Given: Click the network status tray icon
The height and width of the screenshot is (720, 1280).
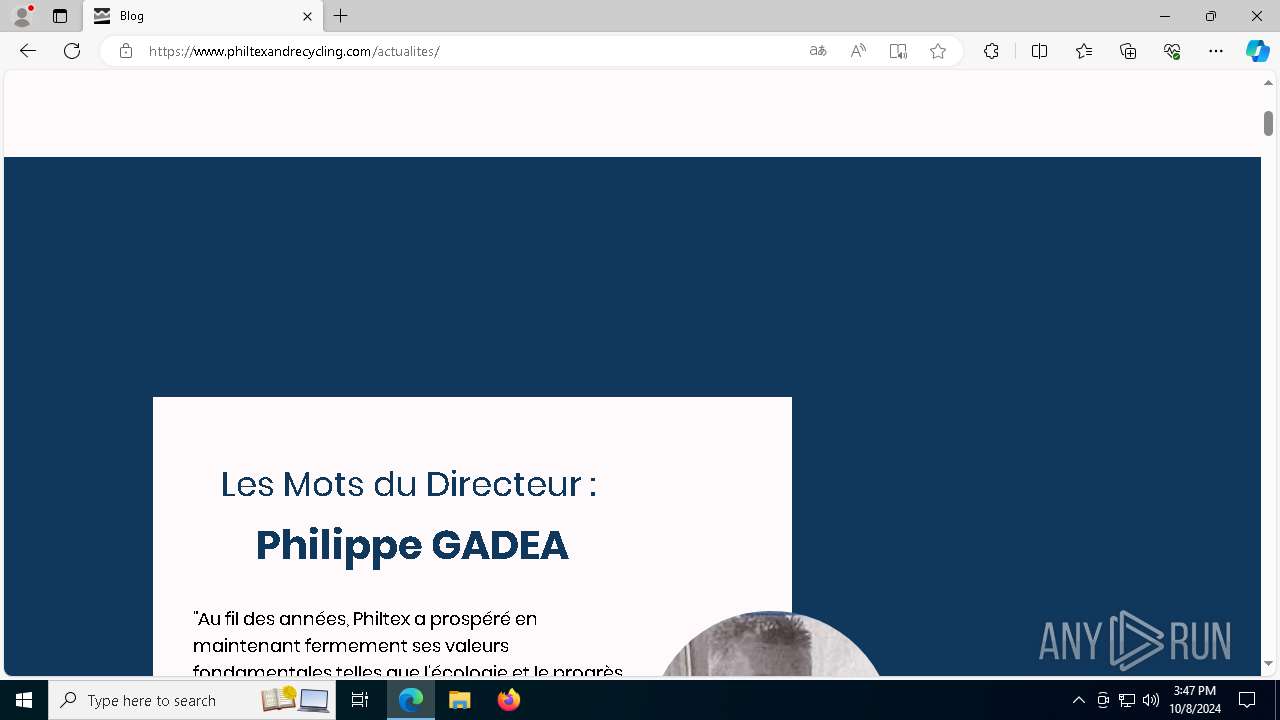Looking at the screenshot, I should coord(1127,700).
